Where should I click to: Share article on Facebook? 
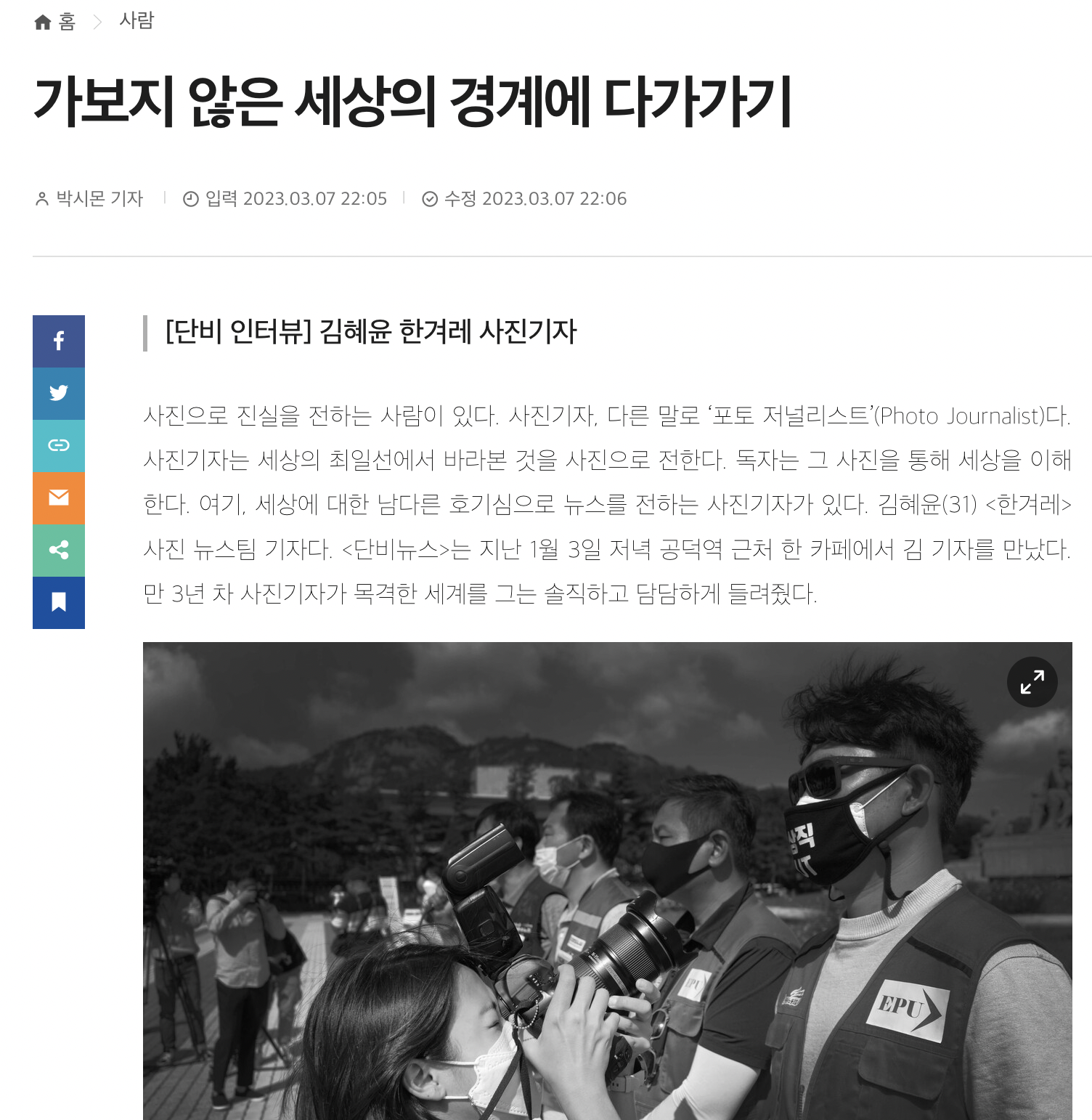coord(59,341)
